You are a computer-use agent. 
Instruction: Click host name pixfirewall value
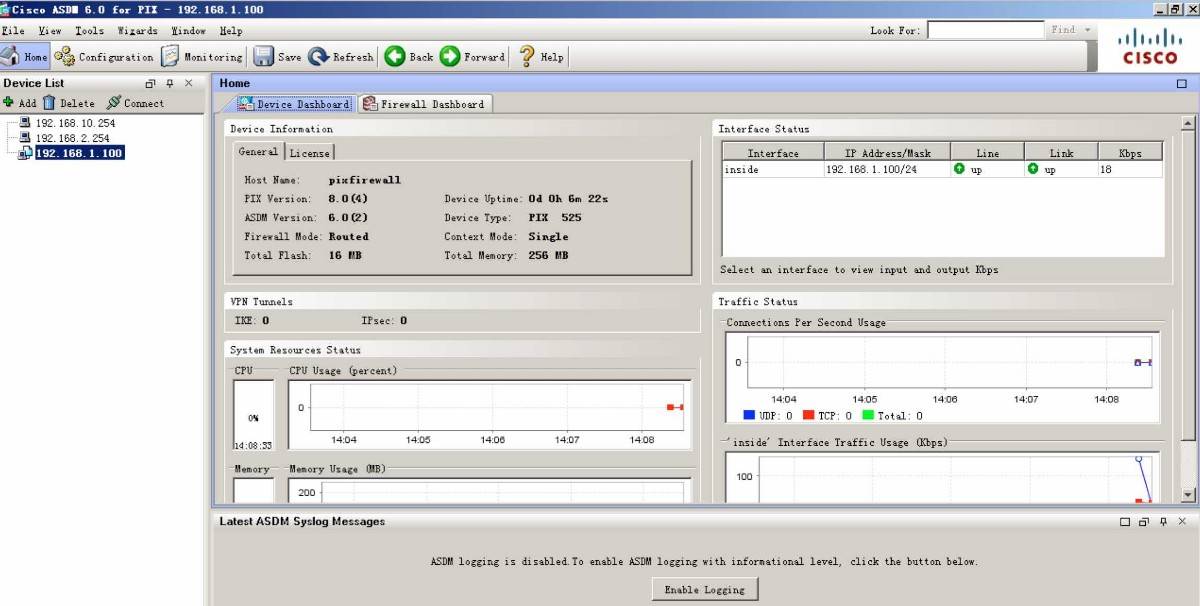(x=364, y=180)
